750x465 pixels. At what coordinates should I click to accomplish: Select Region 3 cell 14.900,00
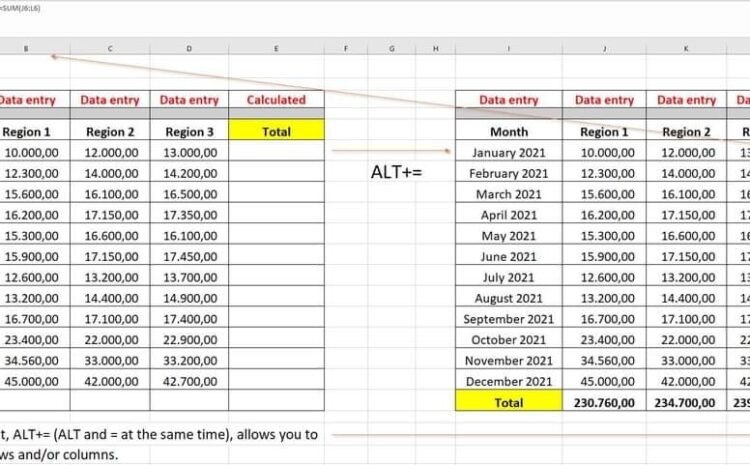189,298
